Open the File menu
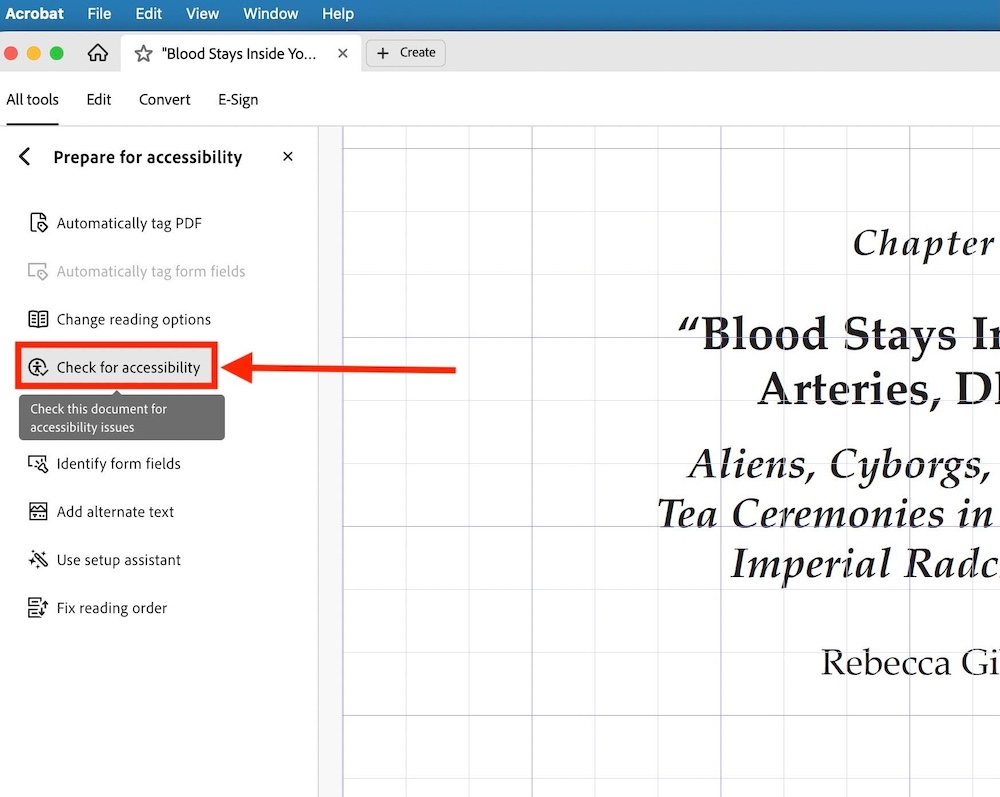Image resolution: width=1000 pixels, height=797 pixels. point(99,13)
